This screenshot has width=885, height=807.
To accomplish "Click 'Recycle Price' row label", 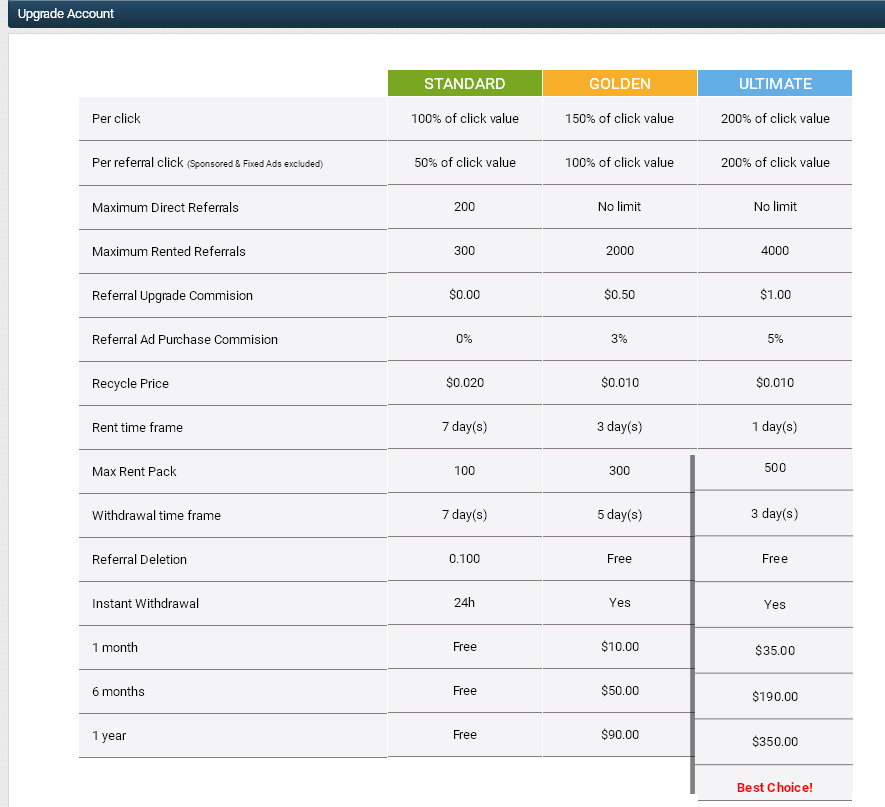I will tap(130, 384).
